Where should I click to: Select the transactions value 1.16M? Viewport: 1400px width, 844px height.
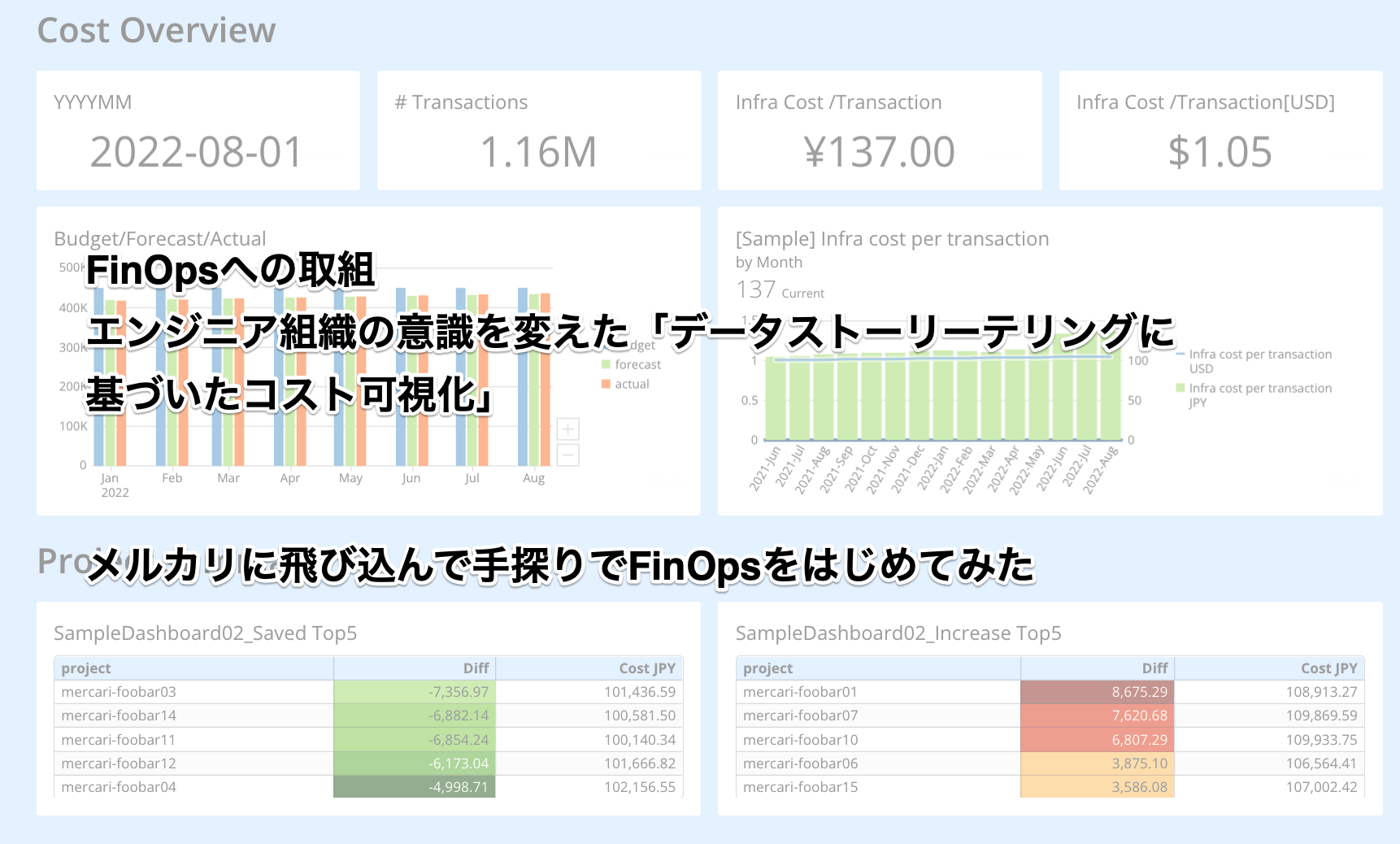(x=538, y=152)
